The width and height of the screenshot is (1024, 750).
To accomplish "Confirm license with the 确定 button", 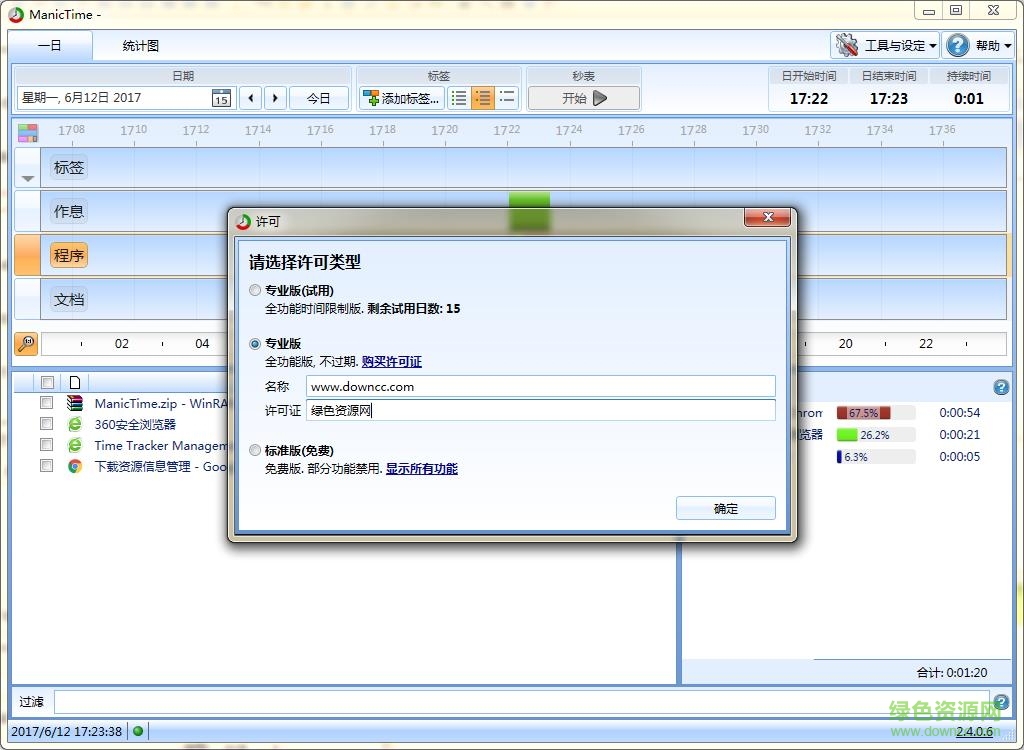I will 725,507.
